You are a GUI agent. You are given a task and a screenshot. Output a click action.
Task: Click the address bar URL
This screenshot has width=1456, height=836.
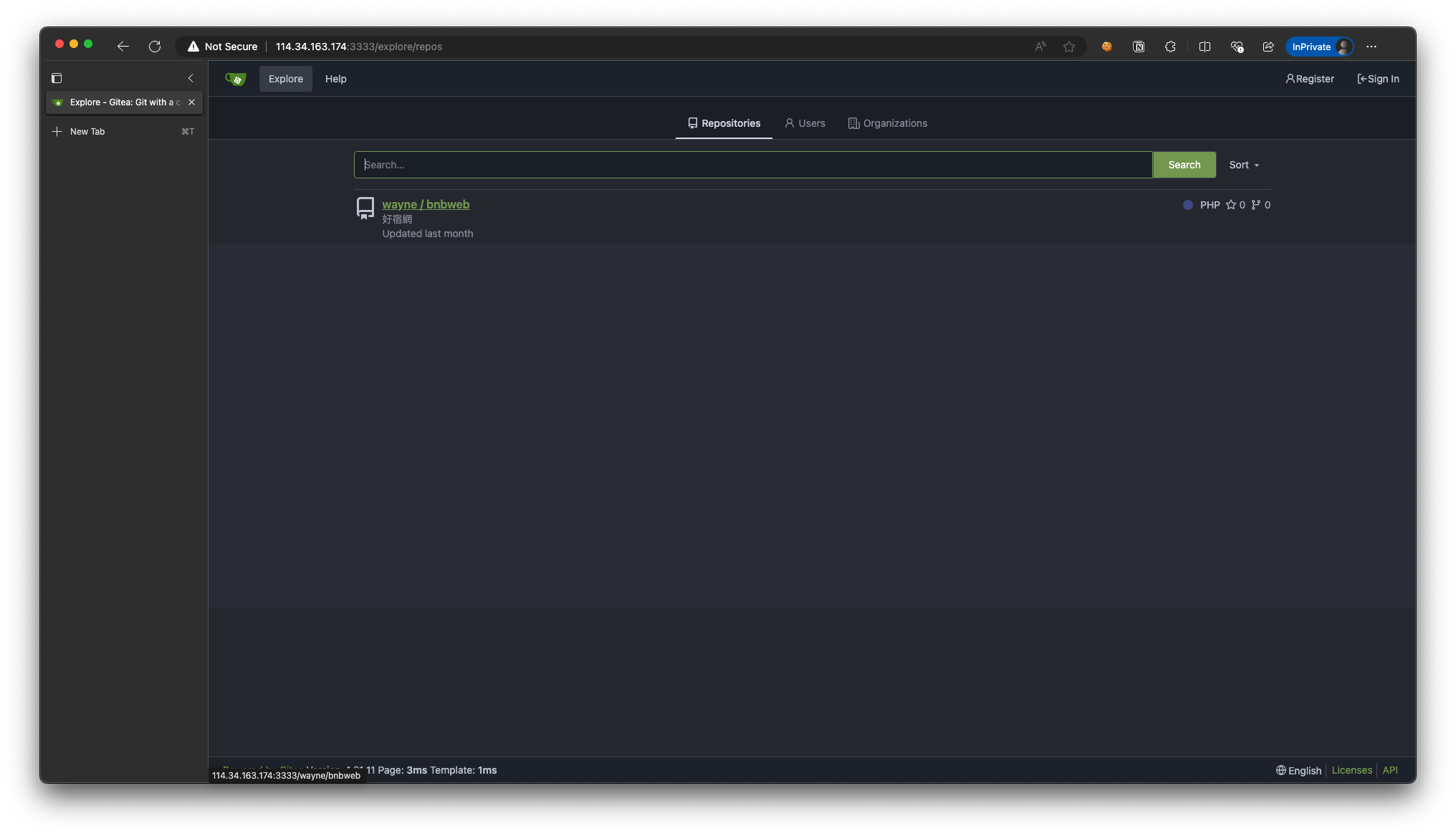[359, 47]
